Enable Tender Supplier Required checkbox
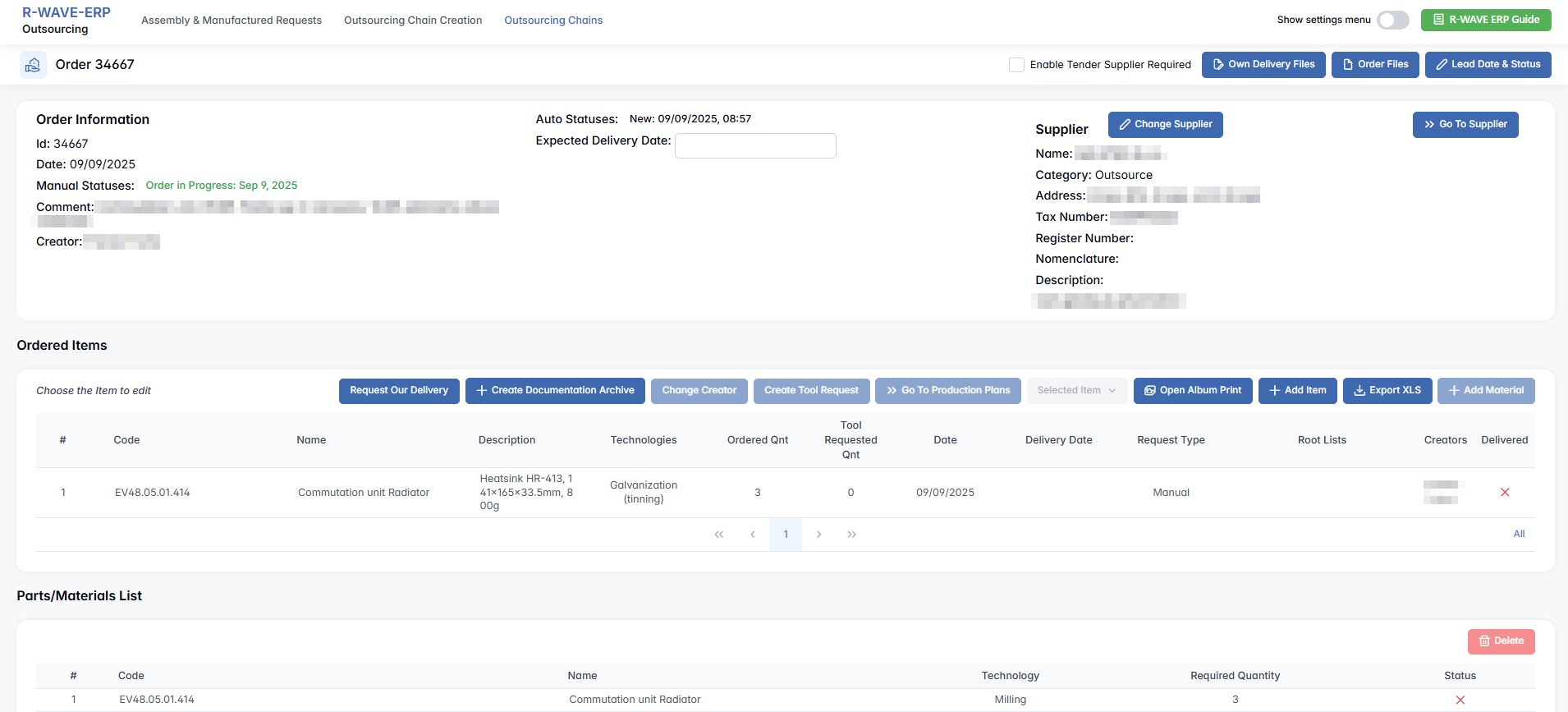 tap(1016, 65)
